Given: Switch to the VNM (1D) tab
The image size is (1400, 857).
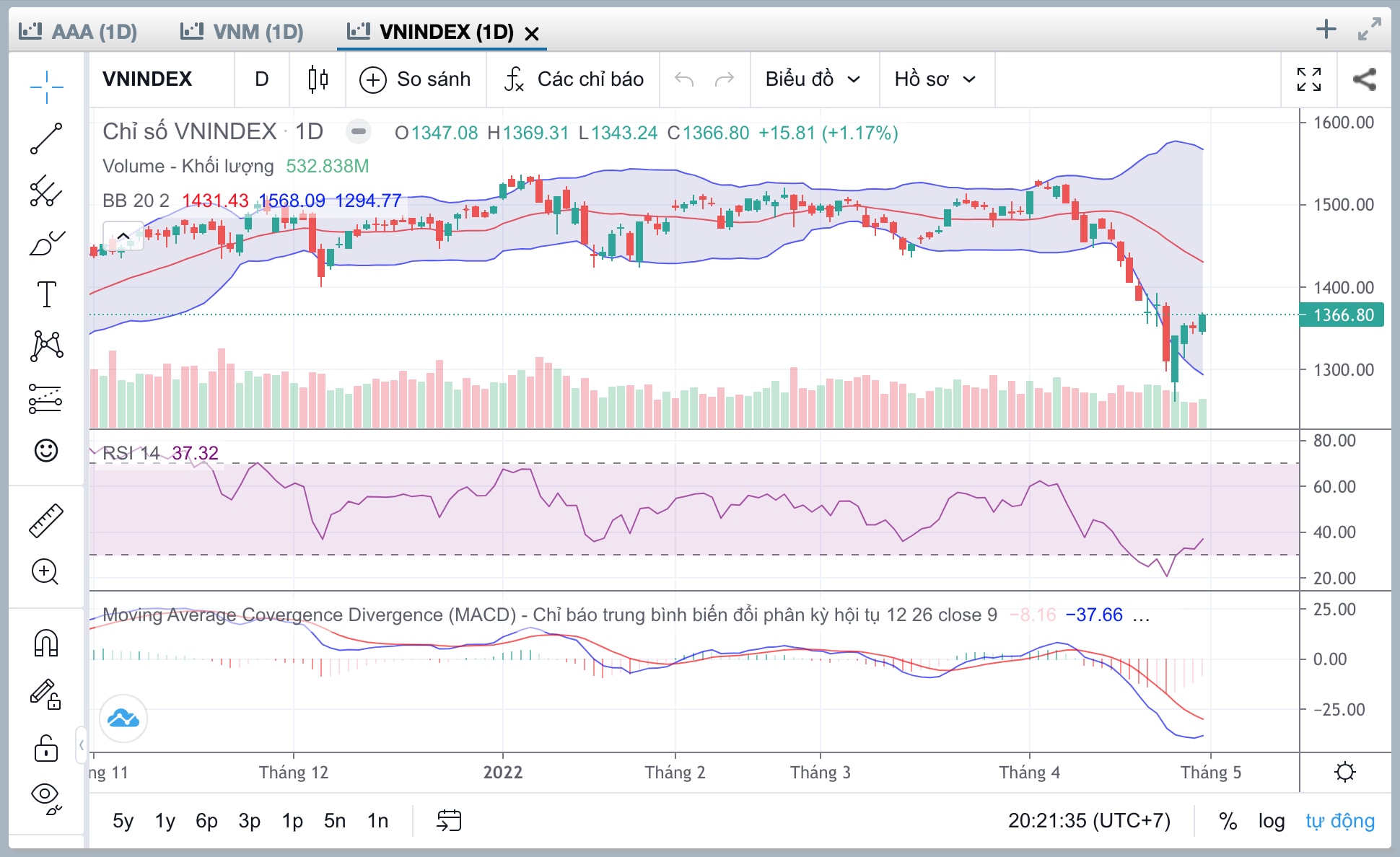Looking at the screenshot, I should pos(242,32).
